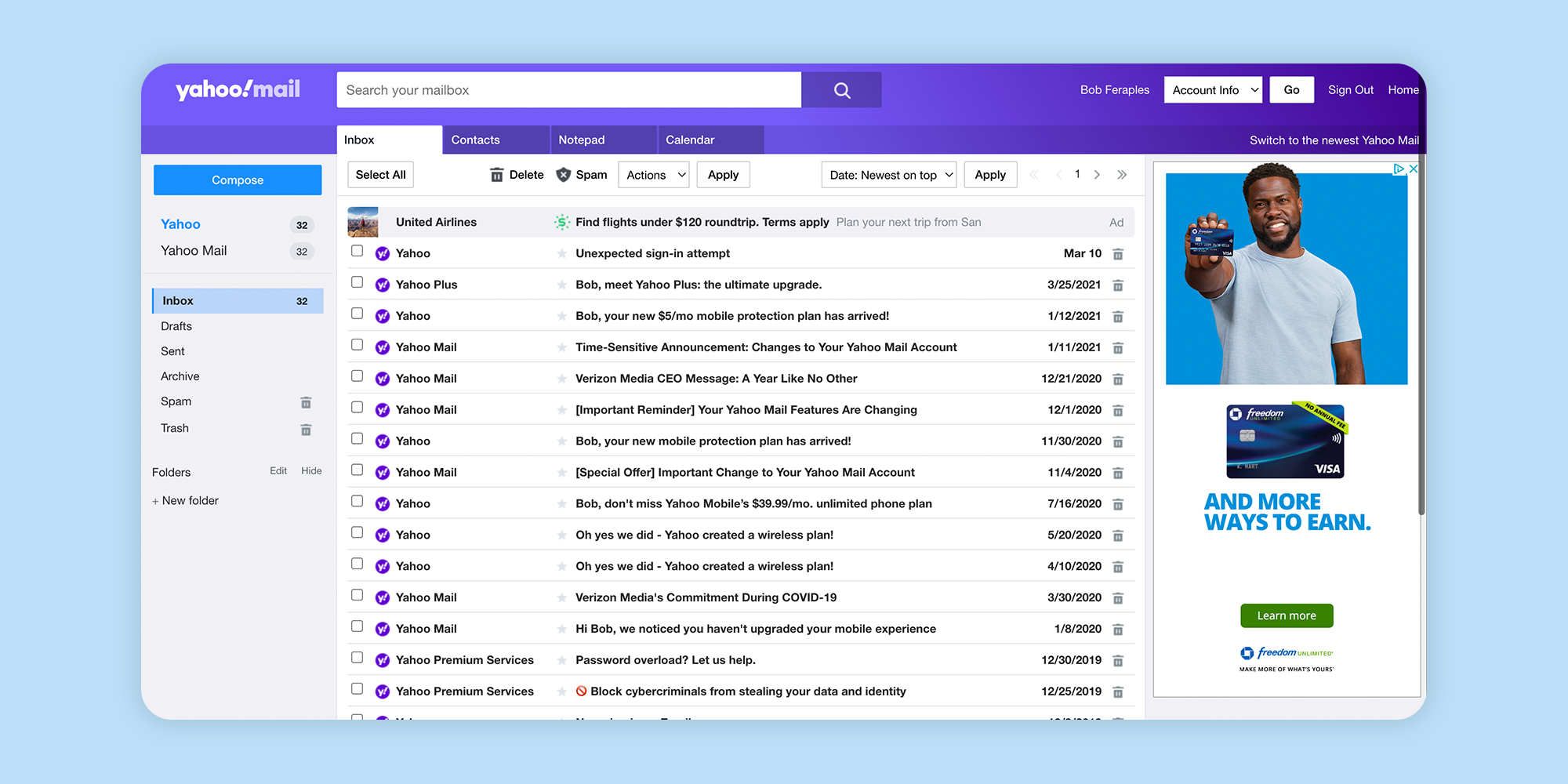Click the Search your mailbox field
Viewport: 1568px width, 784px height.
coord(569,90)
